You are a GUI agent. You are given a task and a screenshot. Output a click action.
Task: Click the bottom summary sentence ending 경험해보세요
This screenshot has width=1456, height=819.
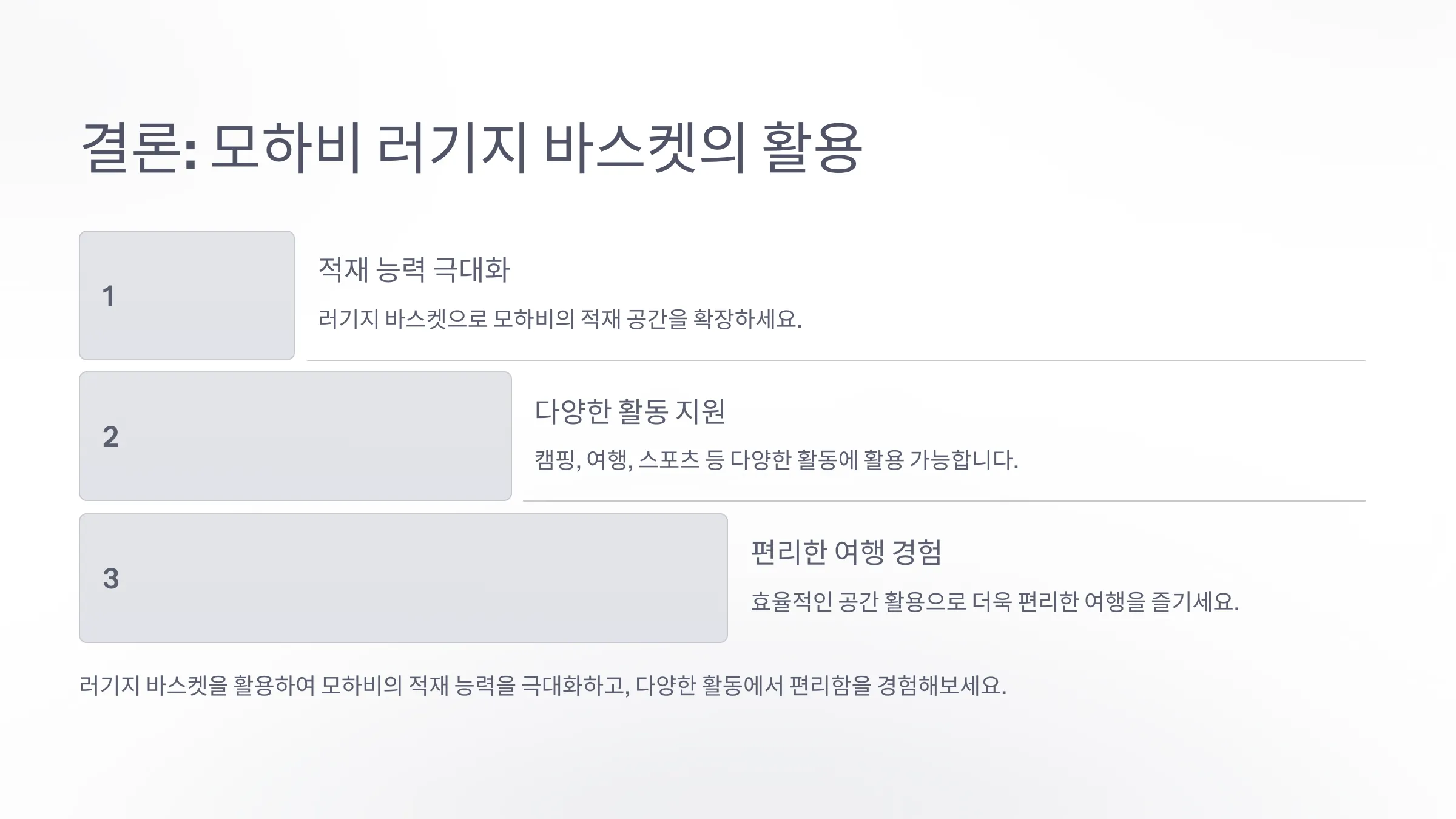click(543, 686)
